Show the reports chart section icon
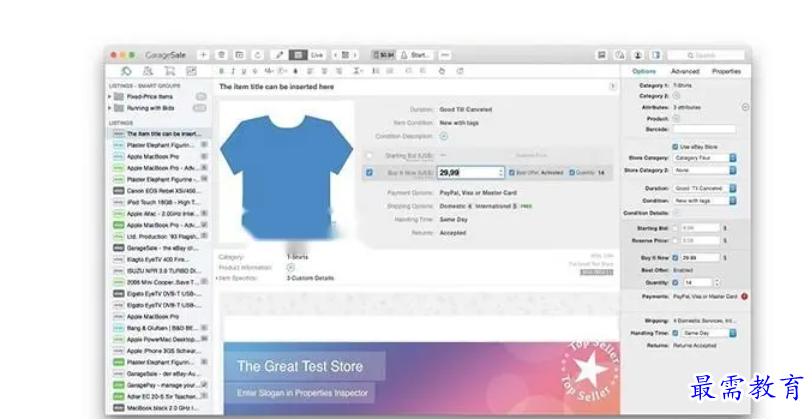Image resolution: width=812 pixels, height=419 pixels. tap(191, 71)
